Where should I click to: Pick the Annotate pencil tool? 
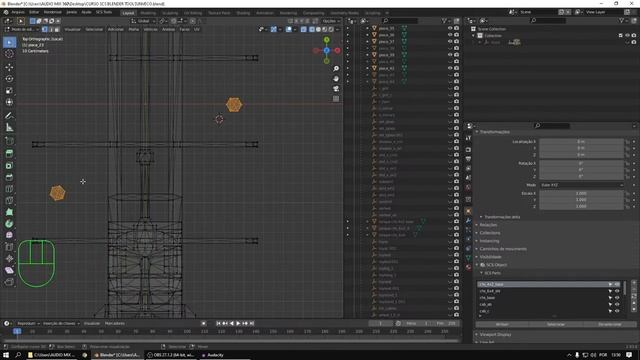[9, 116]
